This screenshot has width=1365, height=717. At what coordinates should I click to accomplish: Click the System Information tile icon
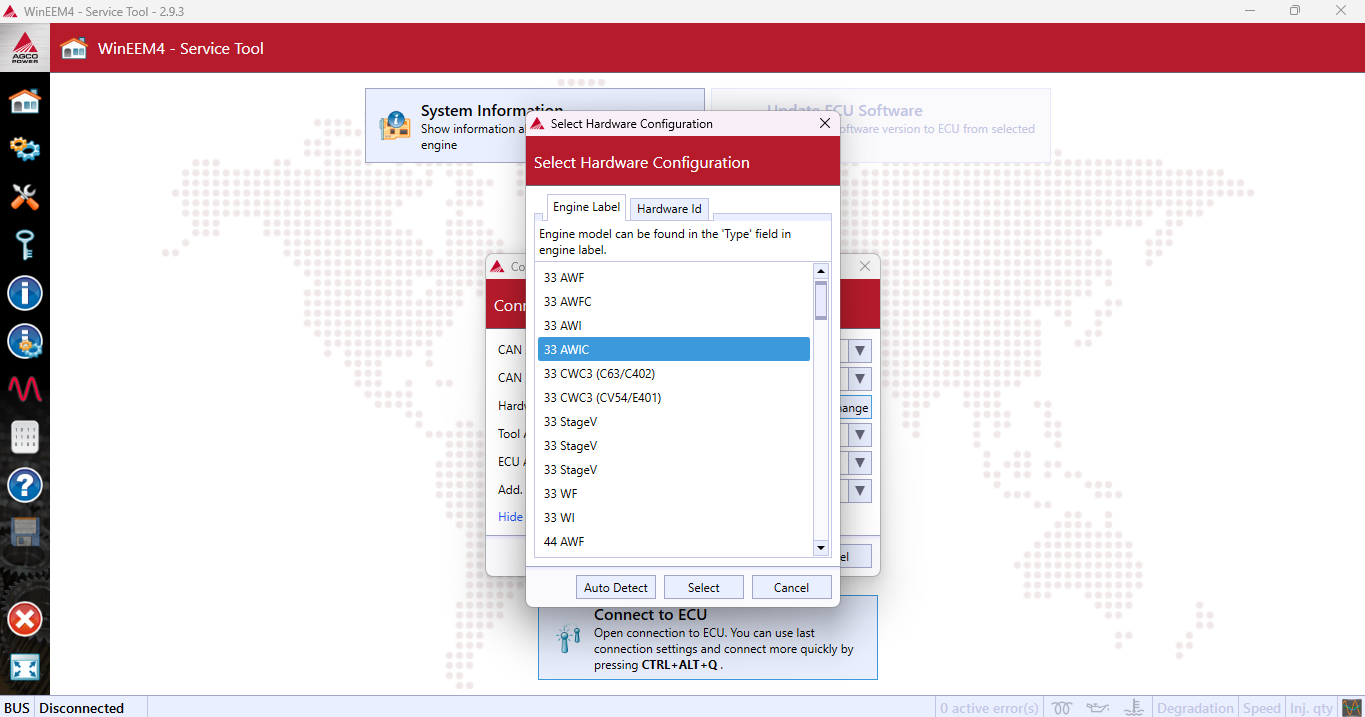[x=395, y=127]
